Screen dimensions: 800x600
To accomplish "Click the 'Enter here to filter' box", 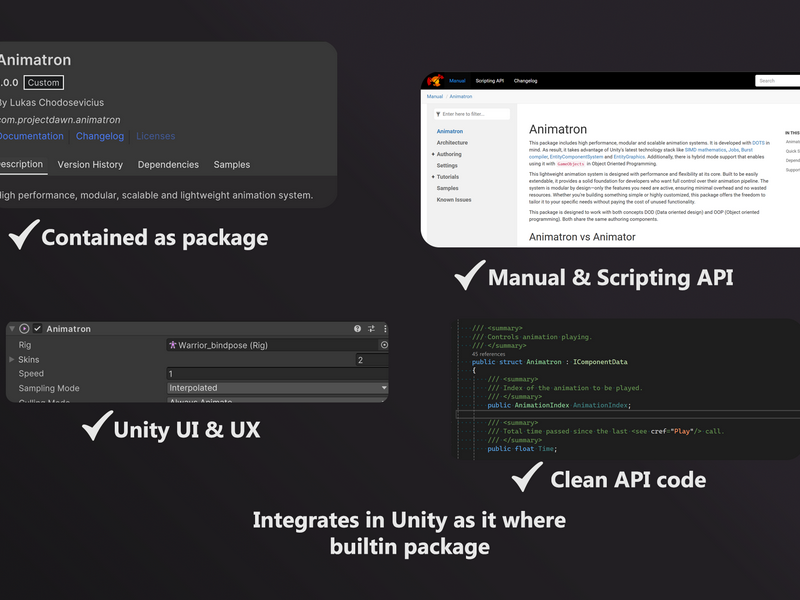I will tap(472, 114).
